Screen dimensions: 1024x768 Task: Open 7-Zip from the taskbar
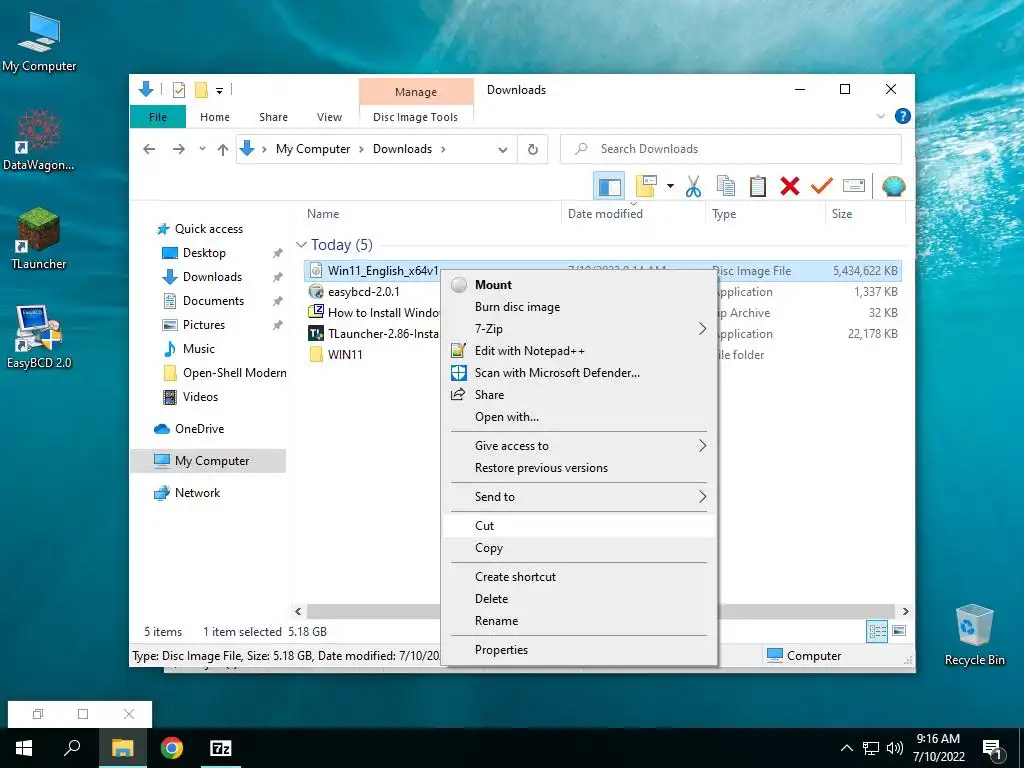220,748
